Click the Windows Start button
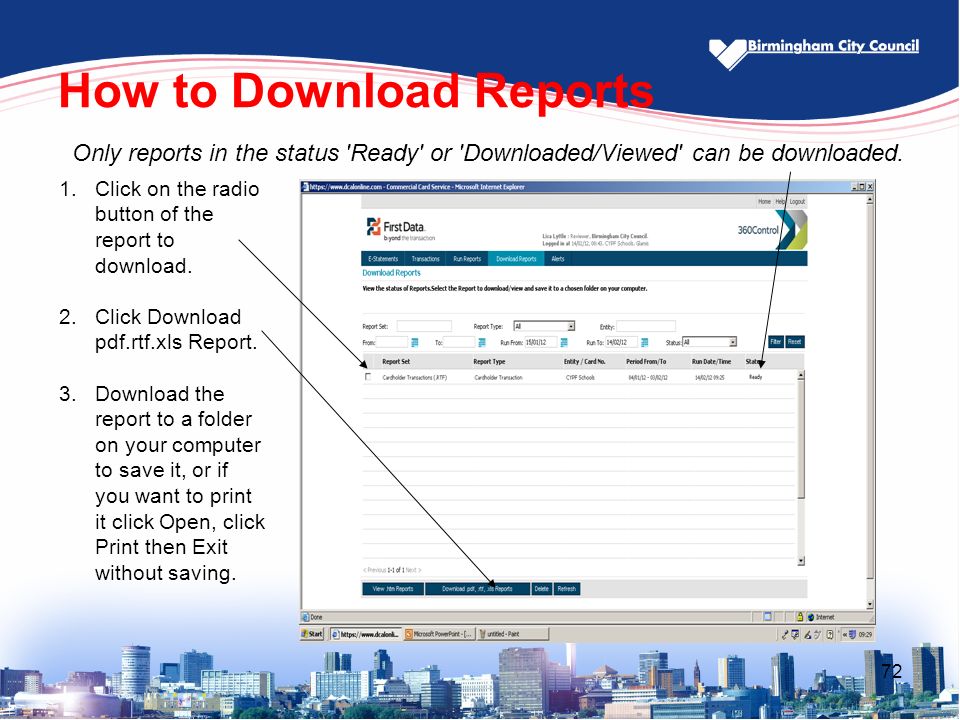960x720 pixels. (x=312, y=634)
